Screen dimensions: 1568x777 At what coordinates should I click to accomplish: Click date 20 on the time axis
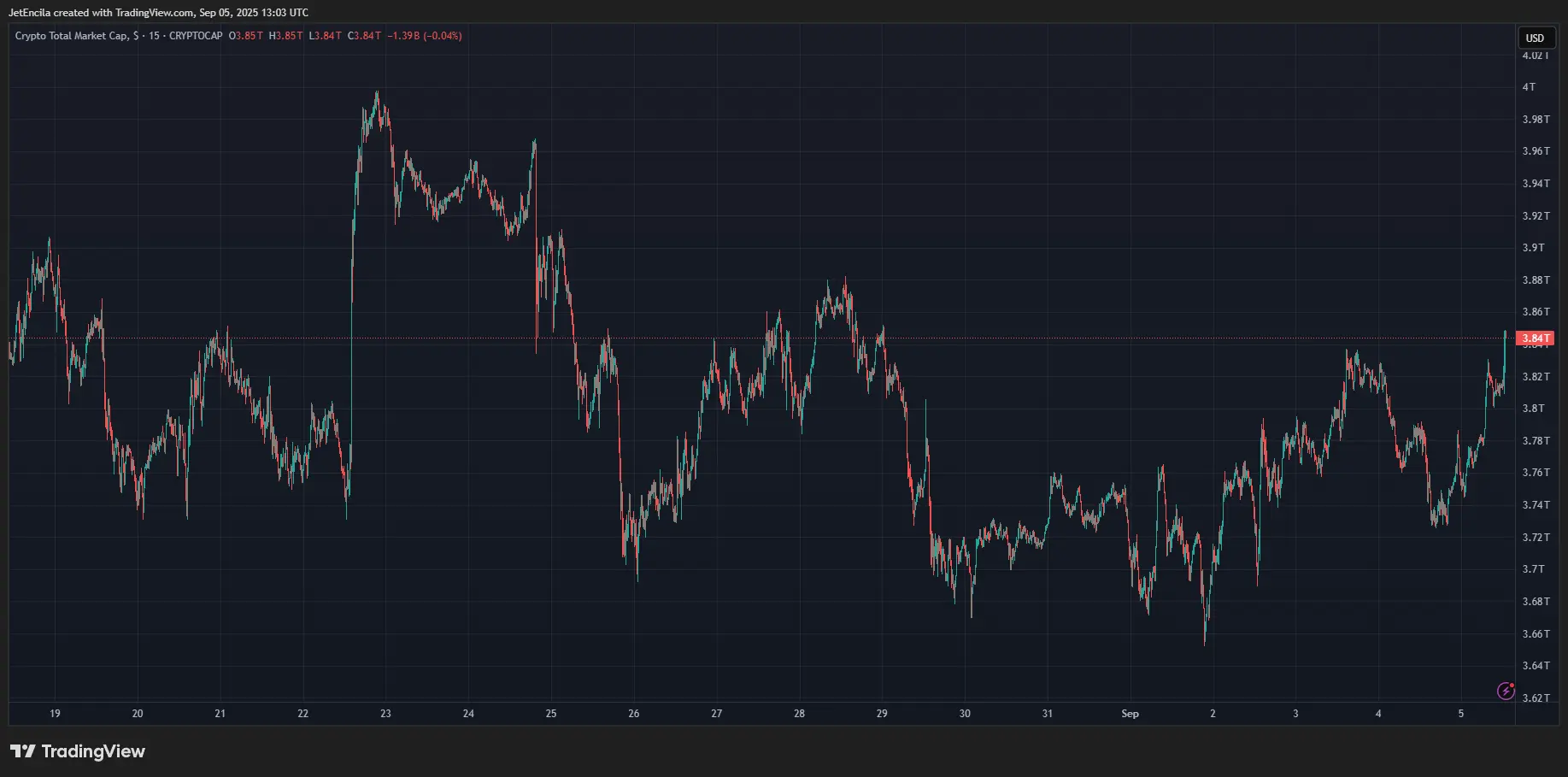[x=138, y=714]
